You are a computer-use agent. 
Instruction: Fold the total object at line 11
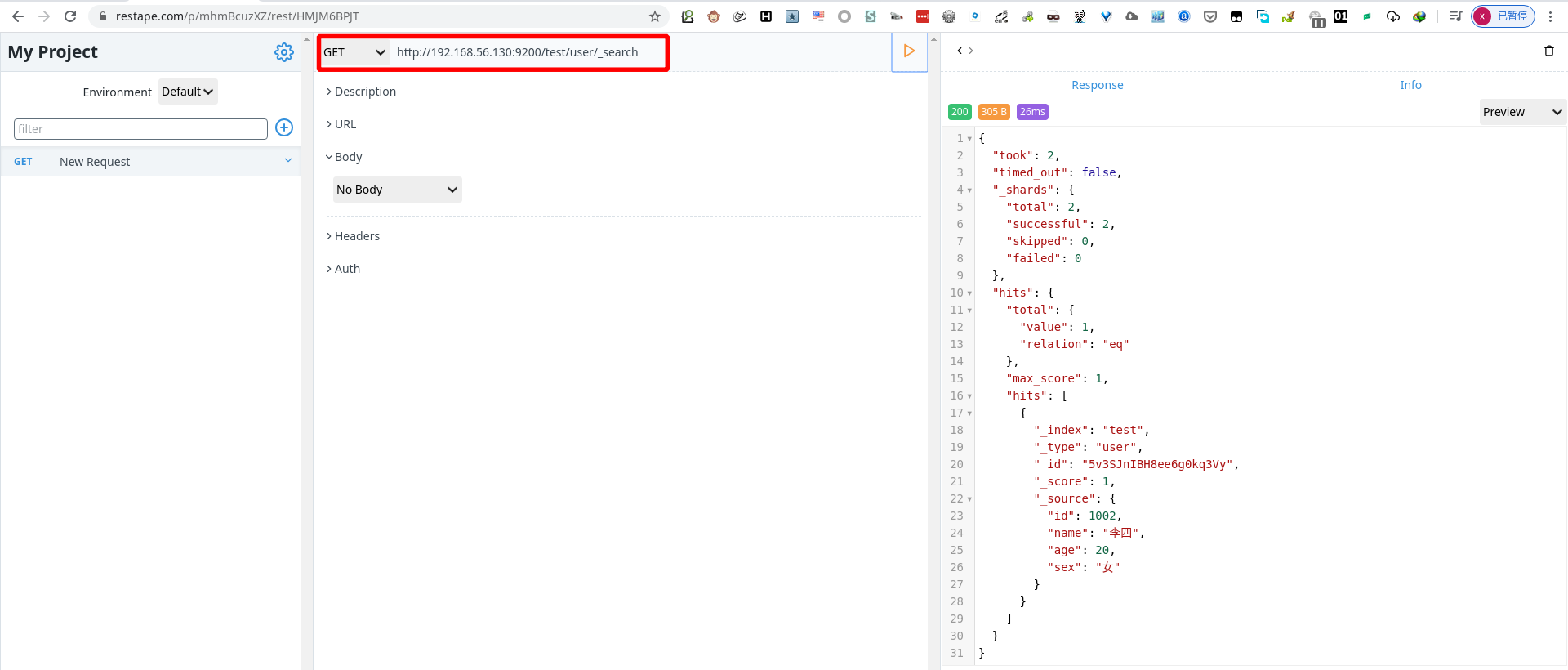[x=969, y=310]
